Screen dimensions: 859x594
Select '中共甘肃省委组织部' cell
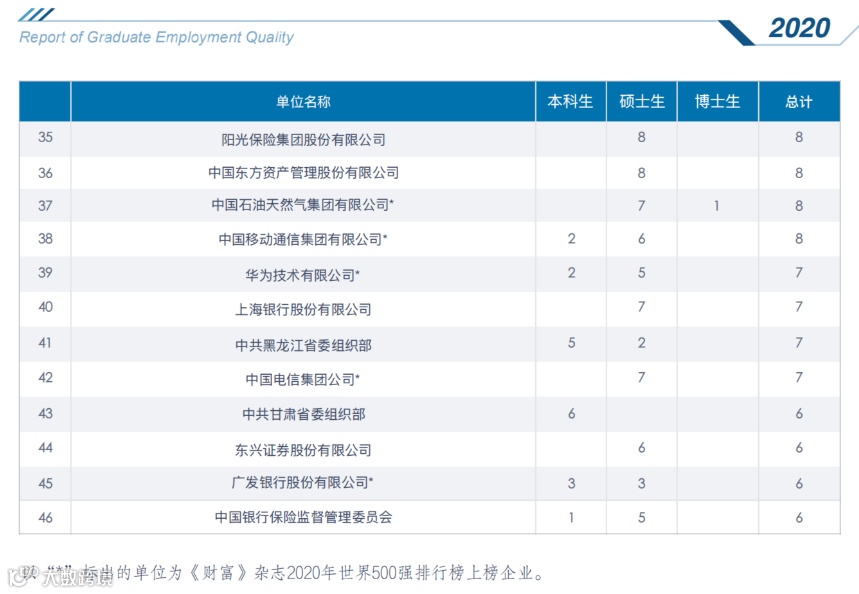[x=303, y=414]
